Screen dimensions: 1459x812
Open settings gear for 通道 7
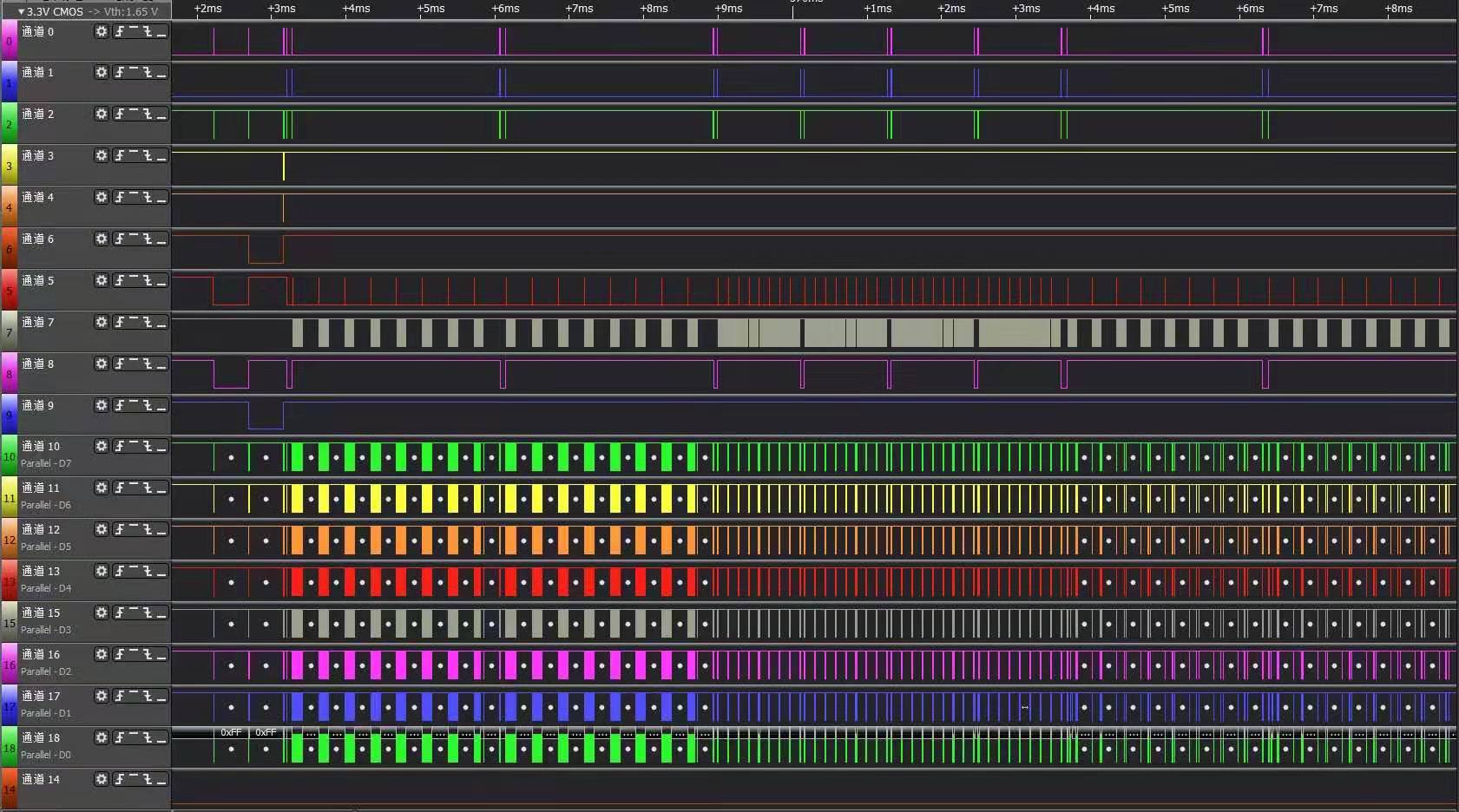click(102, 322)
